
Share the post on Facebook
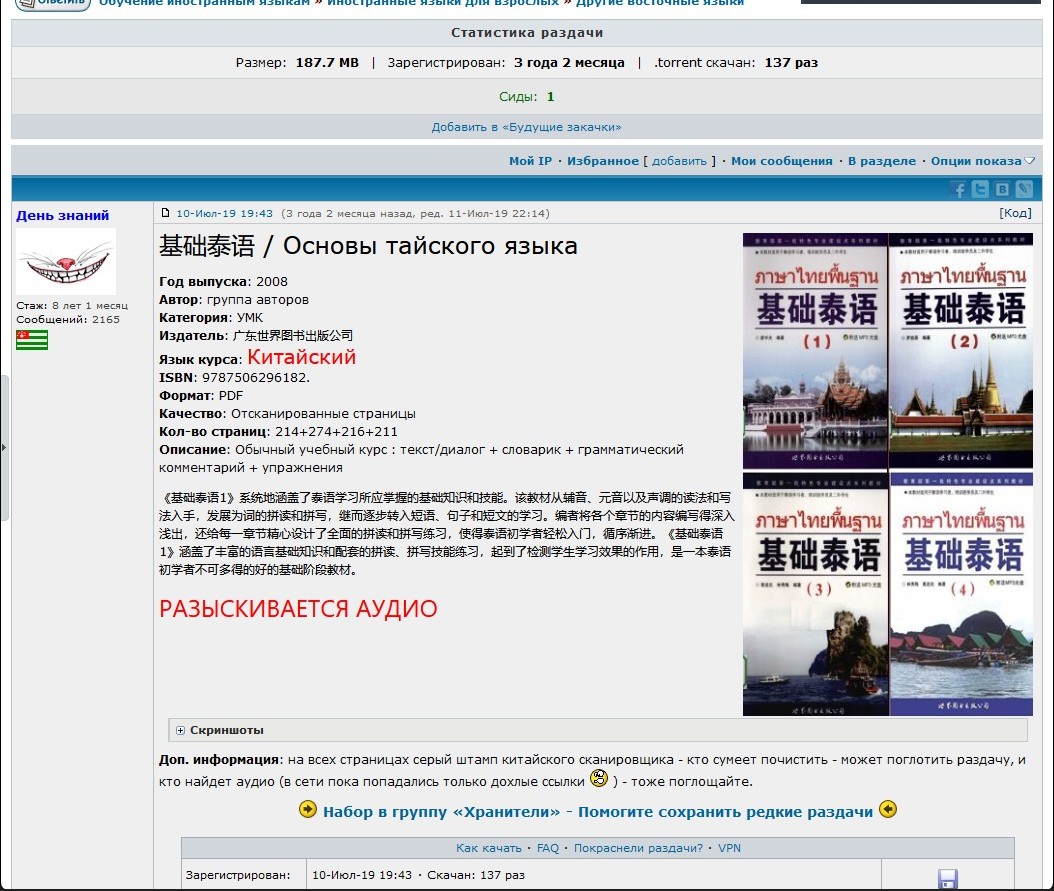(x=959, y=189)
